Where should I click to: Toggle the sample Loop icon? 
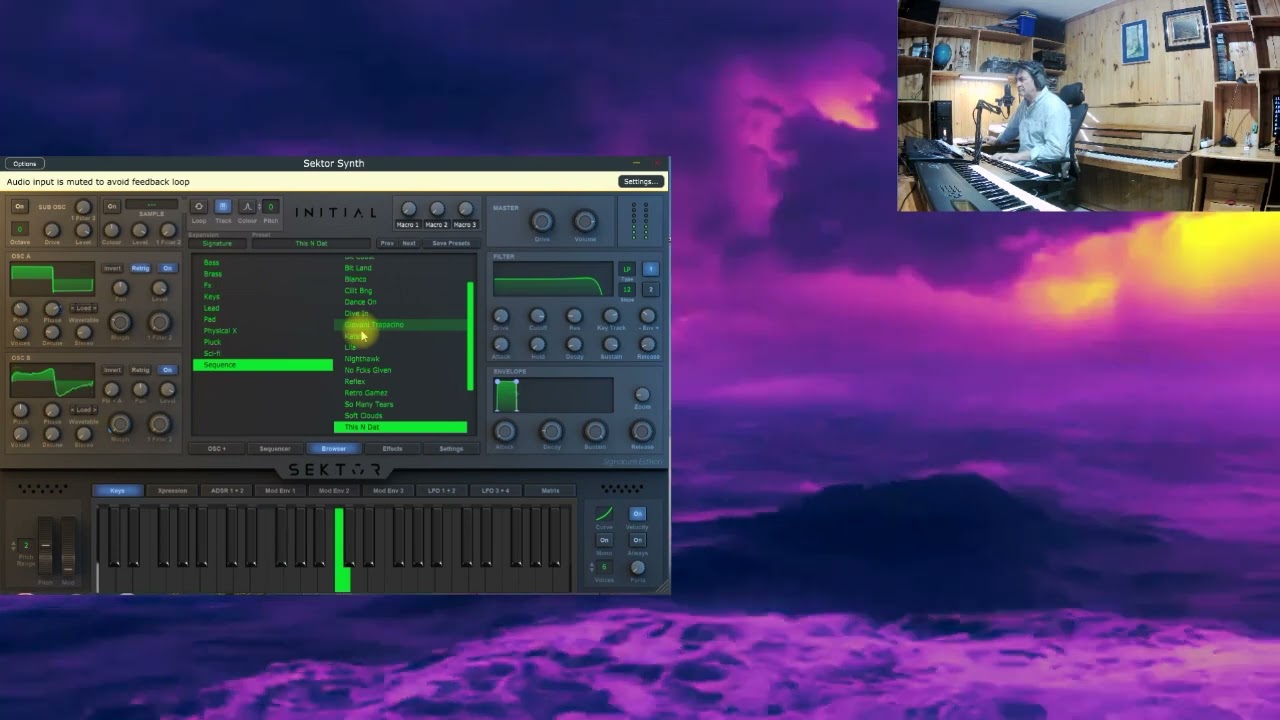[x=198, y=206]
